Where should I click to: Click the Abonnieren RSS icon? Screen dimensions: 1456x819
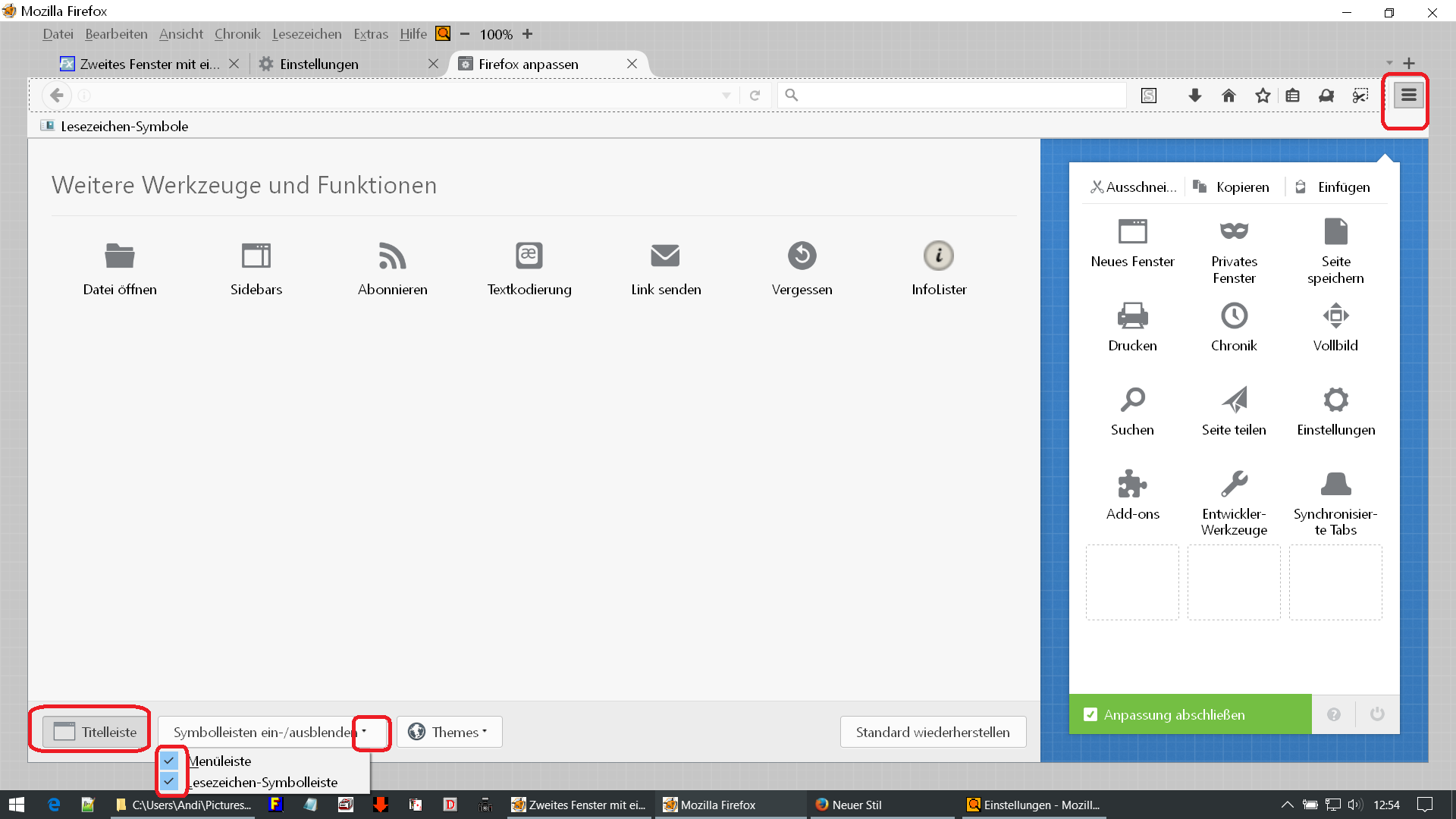pos(392,256)
